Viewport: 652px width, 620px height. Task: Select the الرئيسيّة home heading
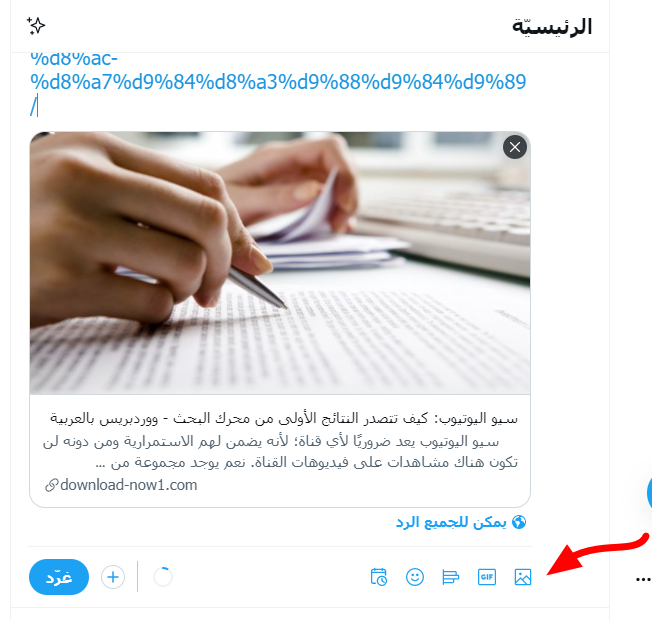[x=552, y=27]
